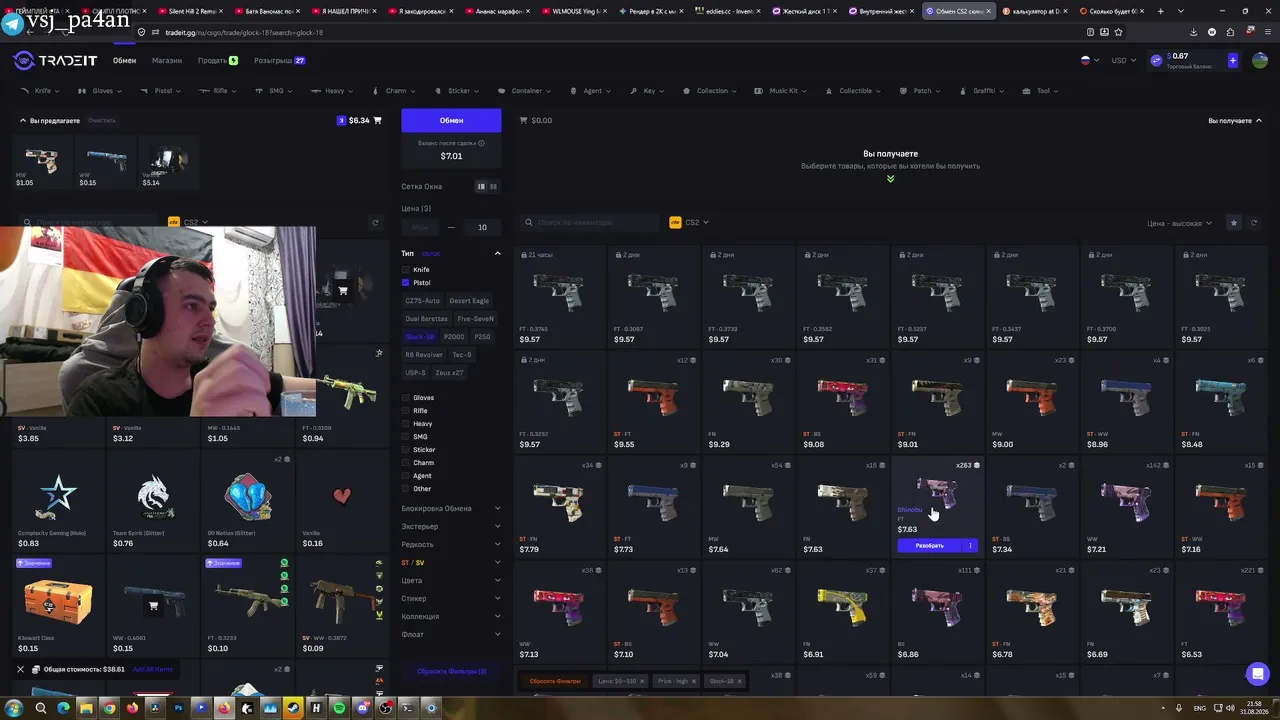Click the blue Обмен trade button
Viewport: 1280px width, 720px height.
(x=451, y=120)
